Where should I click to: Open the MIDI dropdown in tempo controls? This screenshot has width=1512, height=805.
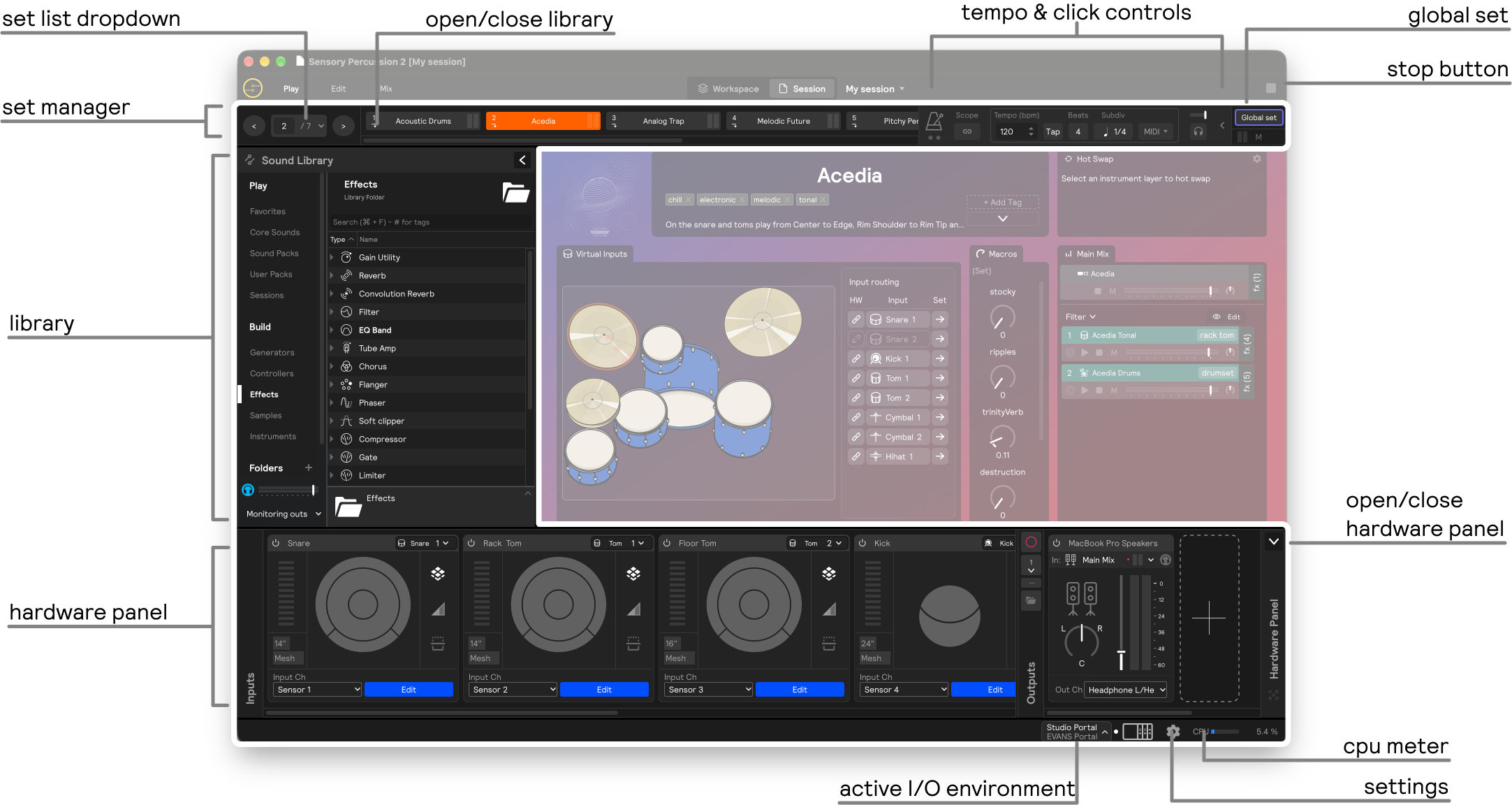coord(1156,131)
